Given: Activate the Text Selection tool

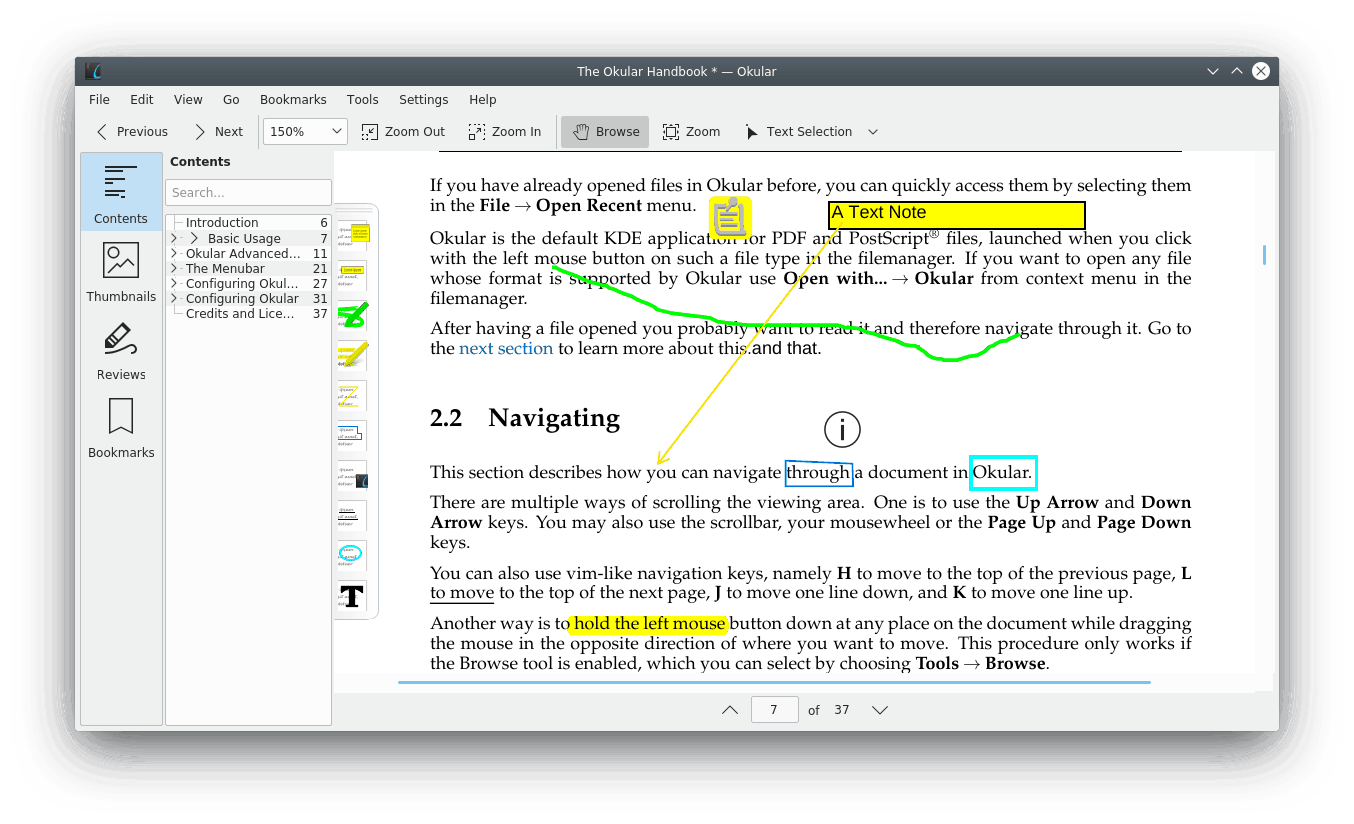Looking at the screenshot, I should pyautogui.click(x=798, y=132).
